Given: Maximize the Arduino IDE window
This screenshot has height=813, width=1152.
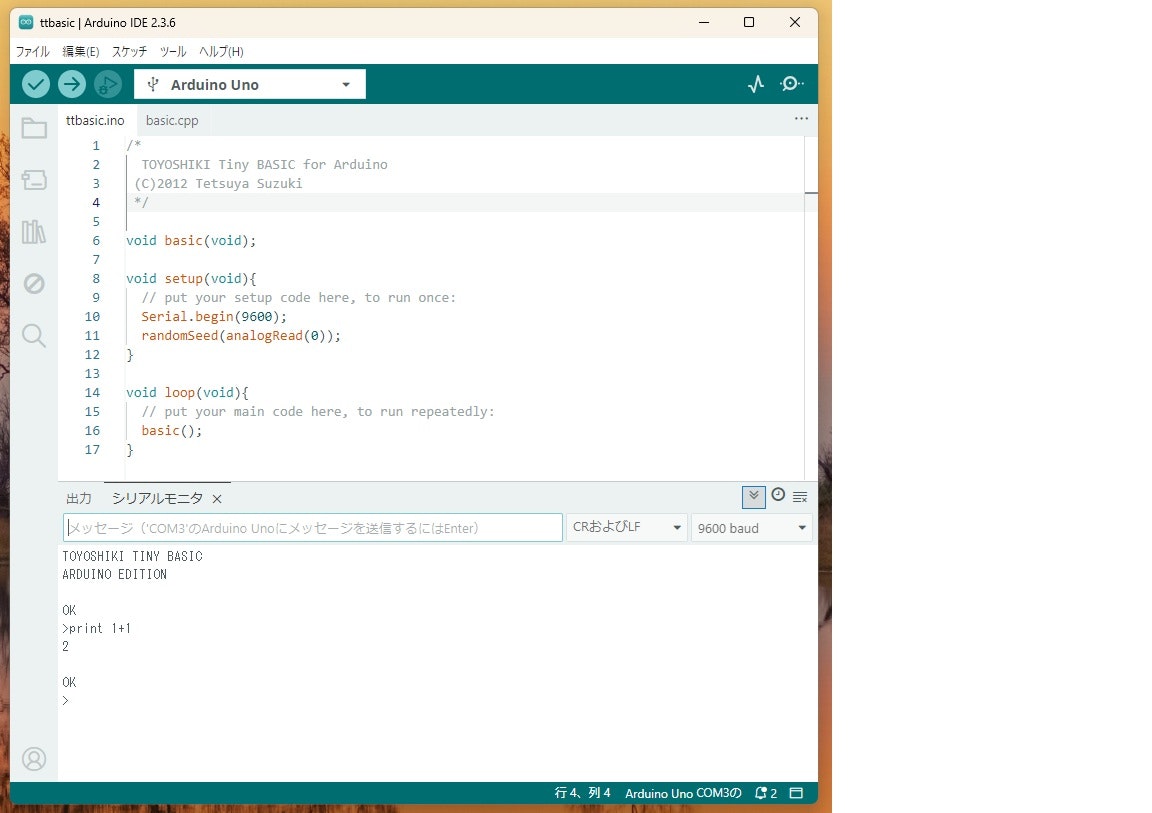Looking at the screenshot, I should [749, 22].
